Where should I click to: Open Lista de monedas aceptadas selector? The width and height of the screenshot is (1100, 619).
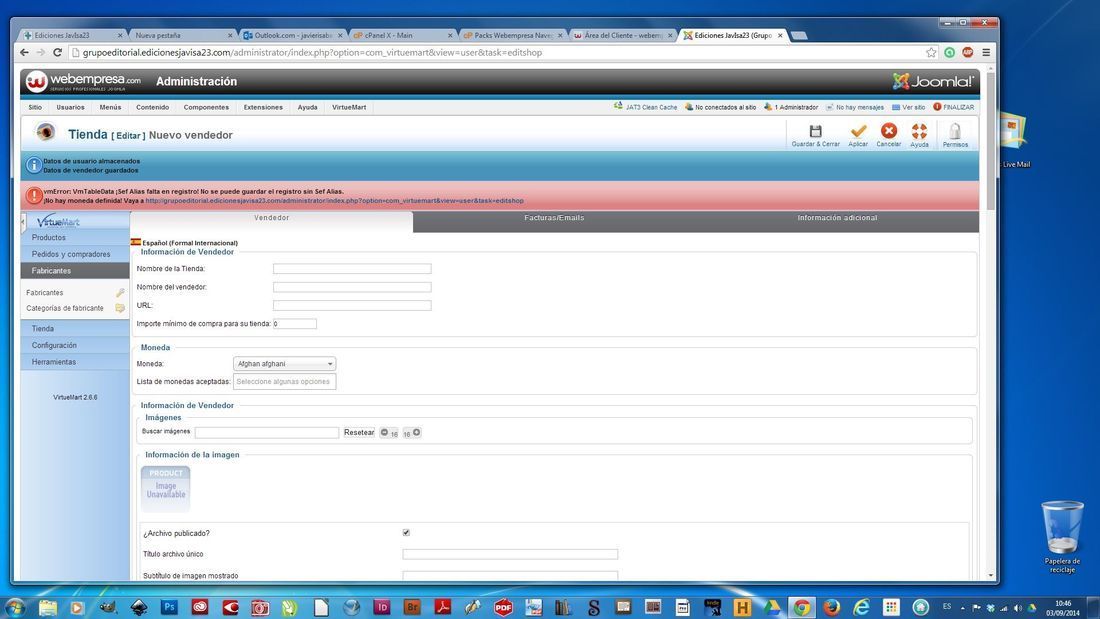pyautogui.click(x=284, y=382)
